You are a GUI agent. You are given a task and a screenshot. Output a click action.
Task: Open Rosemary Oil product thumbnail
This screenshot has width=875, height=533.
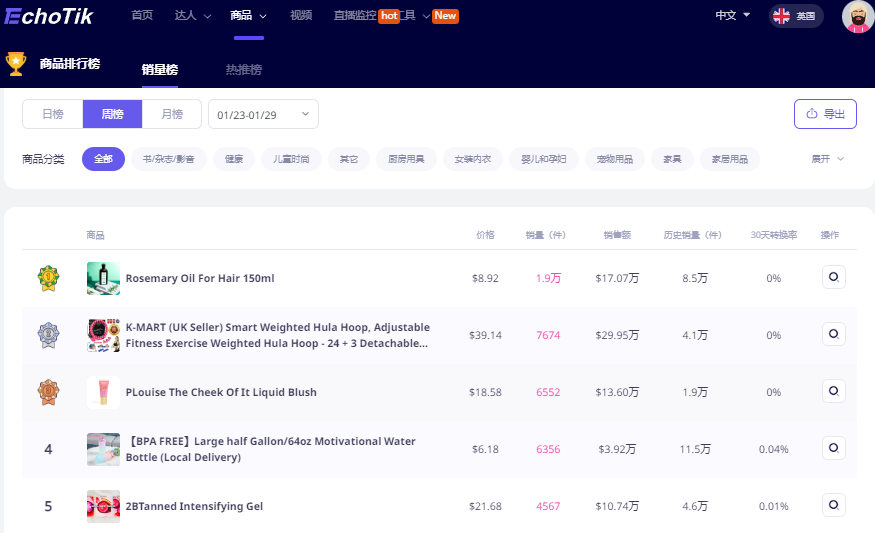[103, 278]
